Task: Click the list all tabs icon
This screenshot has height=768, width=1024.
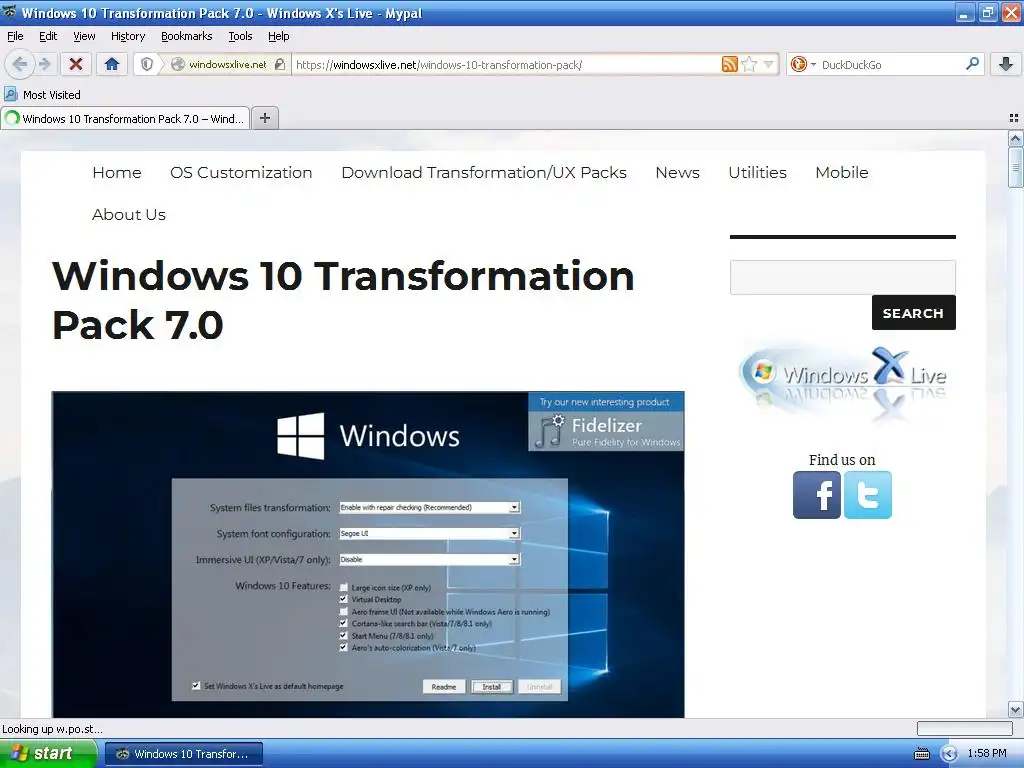Action: point(1014,118)
